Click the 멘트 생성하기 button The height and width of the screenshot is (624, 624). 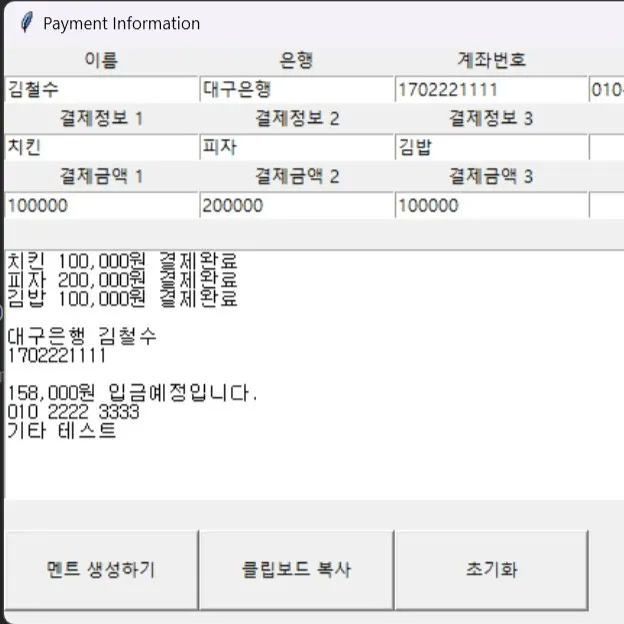[x=101, y=569]
